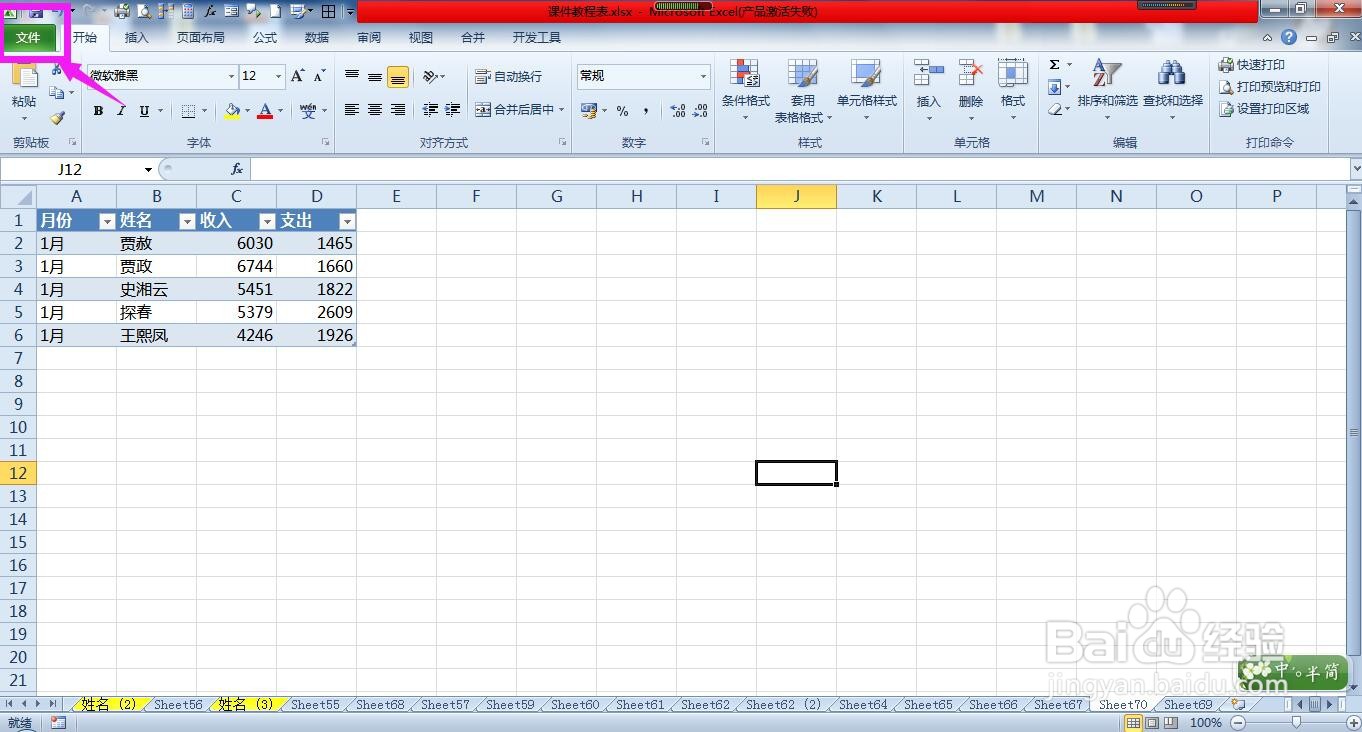
Task: Increase cell indent
Action: pos(453,110)
